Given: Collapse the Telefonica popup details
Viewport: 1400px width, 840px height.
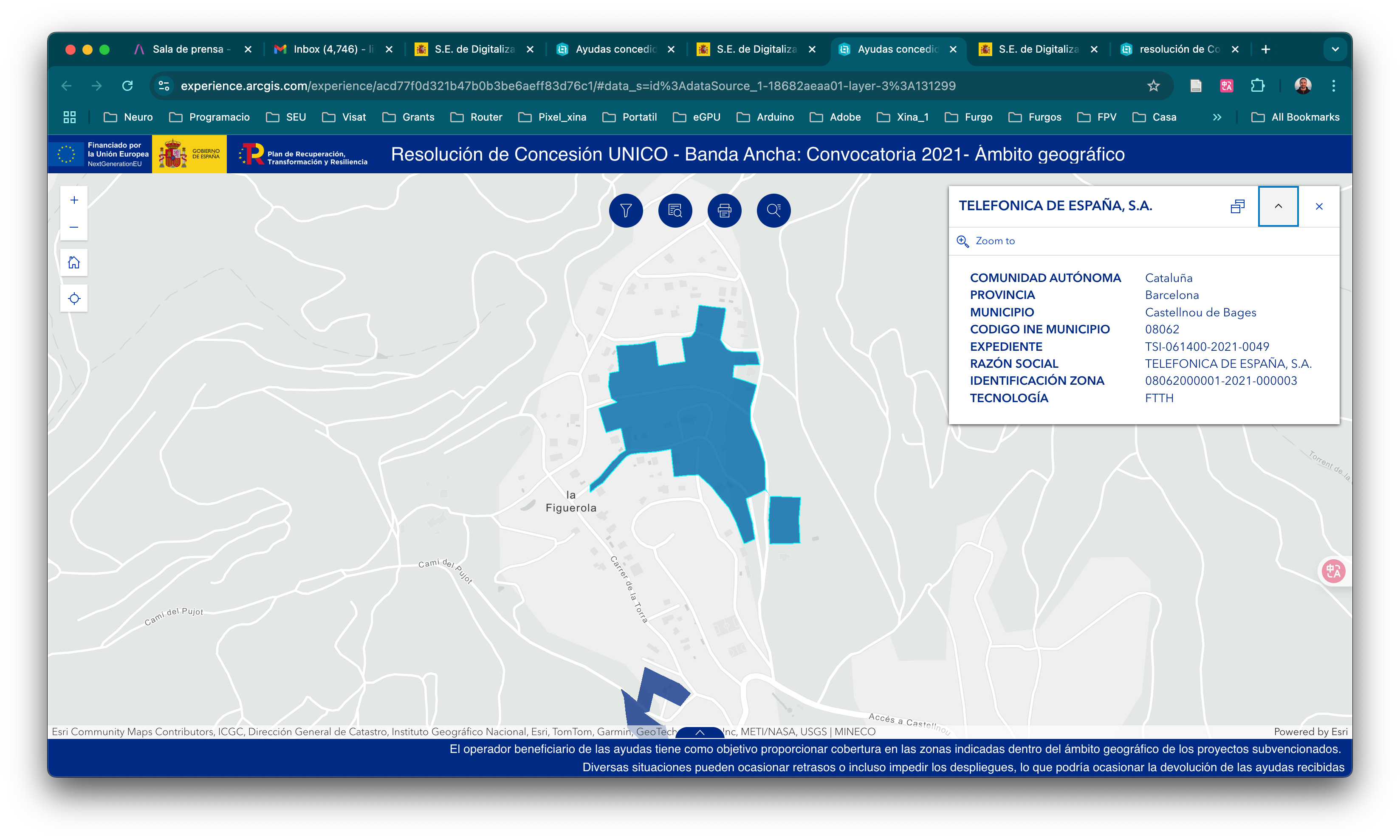Looking at the screenshot, I should click(x=1278, y=207).
